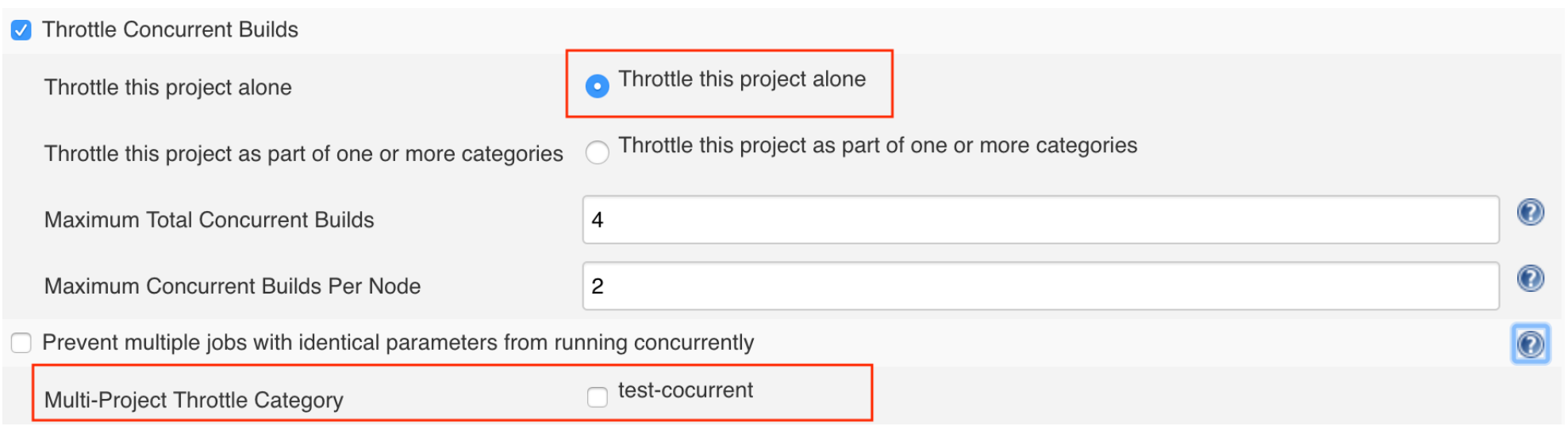Open help for Prevent multiple jobs option

1530,344
